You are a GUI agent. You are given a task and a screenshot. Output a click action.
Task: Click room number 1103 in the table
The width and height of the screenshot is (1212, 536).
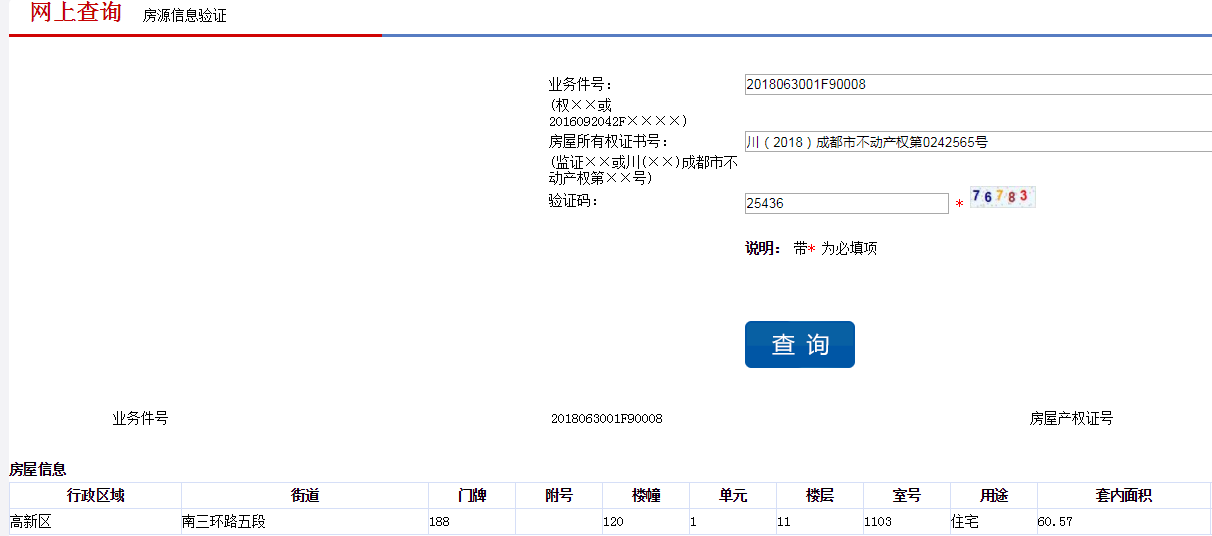878,522
